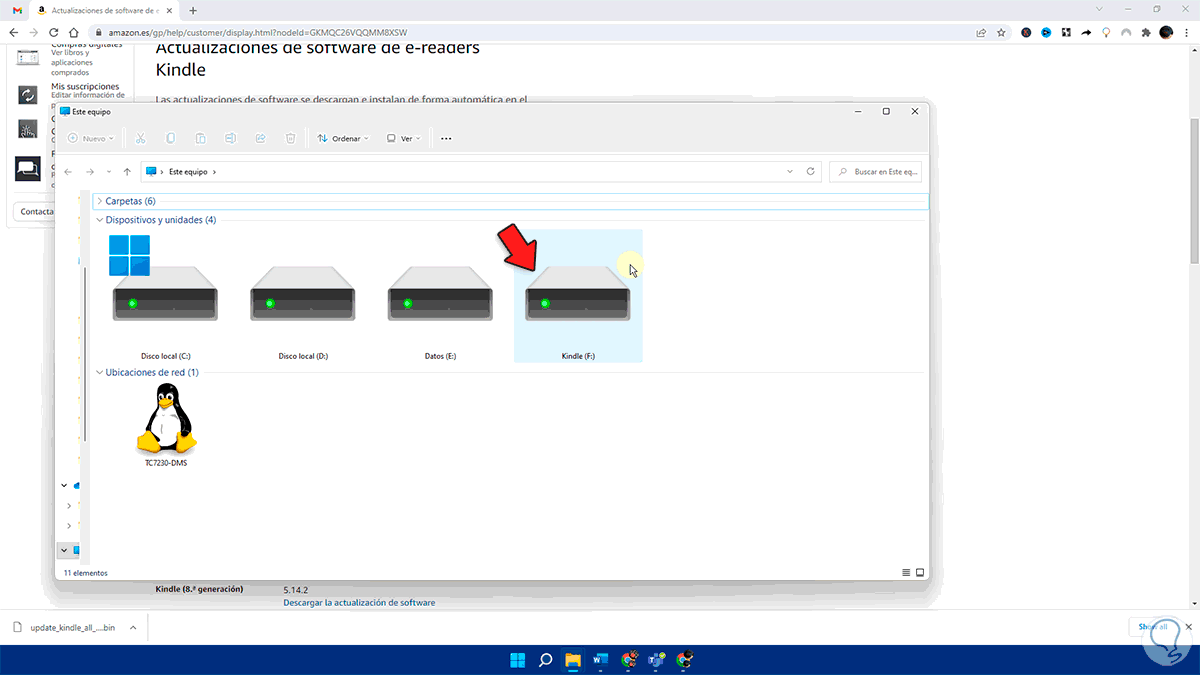
Task: Click Este equipo breadcrumb in address bar
Action: coord(188,172)
